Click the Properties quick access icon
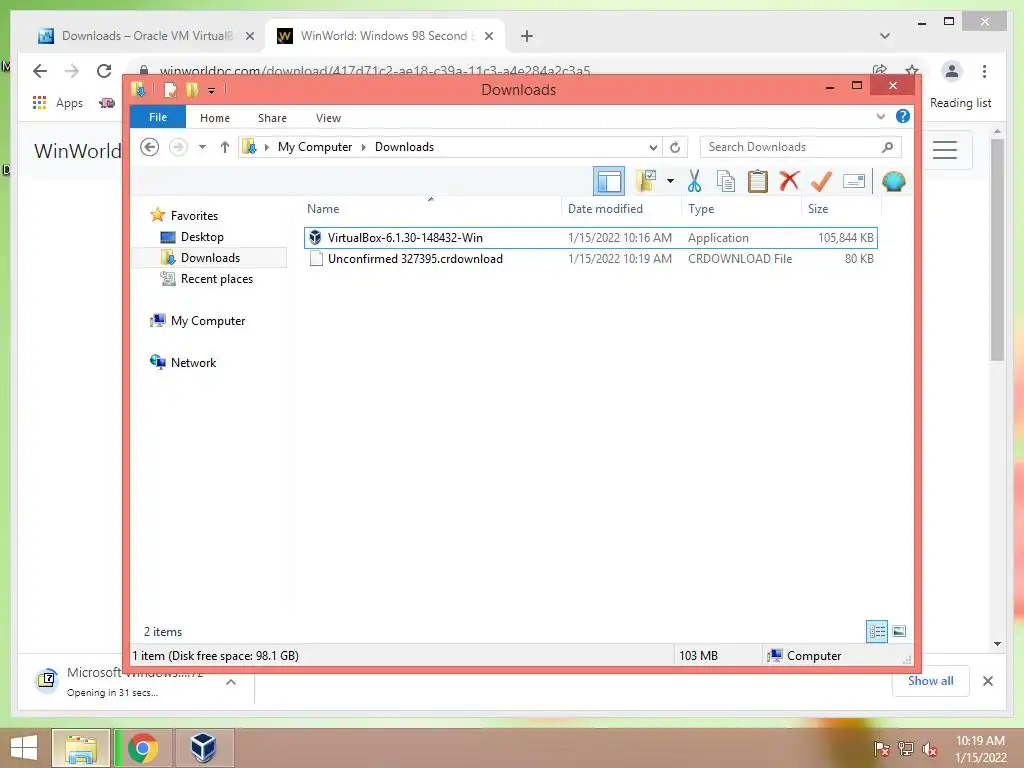Viewport: 1024px width, 768px height. tap(170, 90)
